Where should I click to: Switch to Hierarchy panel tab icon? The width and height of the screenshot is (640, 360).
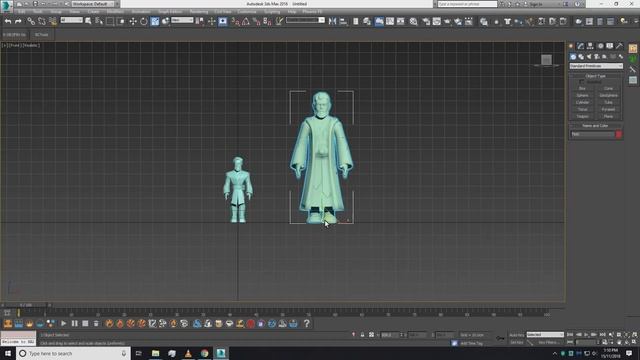click(590, 46)
